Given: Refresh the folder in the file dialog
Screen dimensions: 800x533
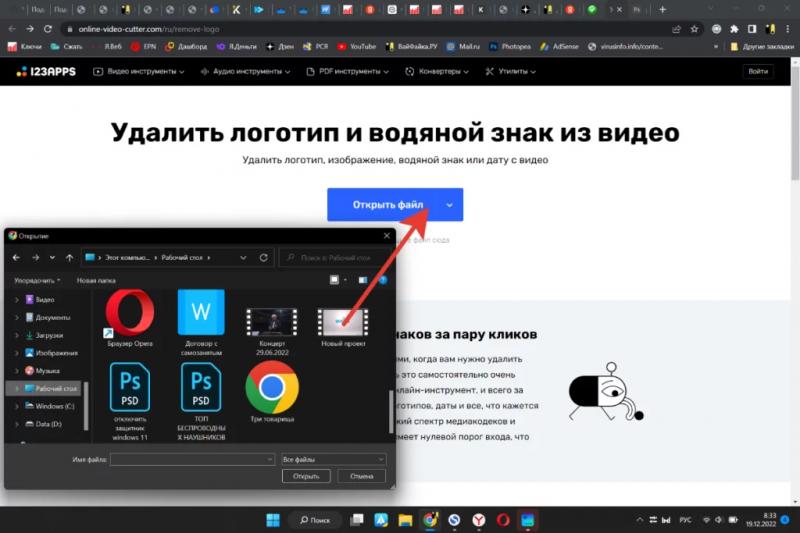Looking at the screenshot, I should coord(264,258).
